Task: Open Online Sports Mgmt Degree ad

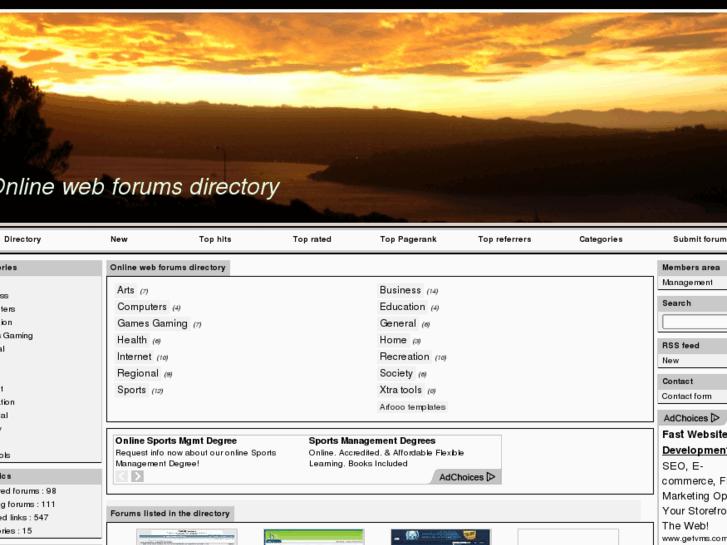Action: point(176,441)
